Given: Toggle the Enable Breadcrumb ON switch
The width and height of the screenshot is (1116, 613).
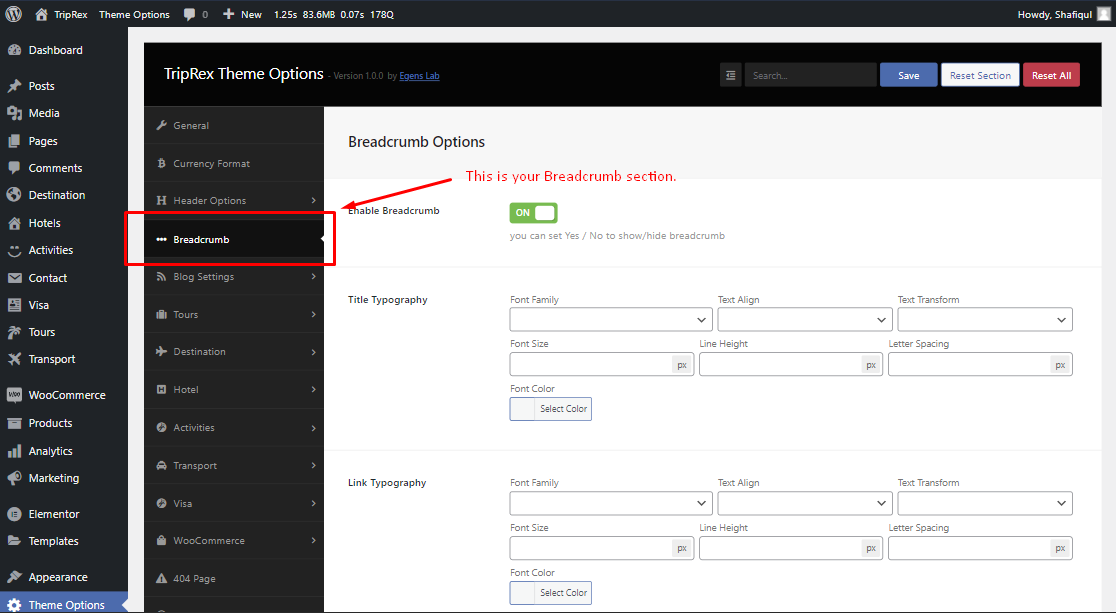Looking at the screenshot, I should click(533, 213).
